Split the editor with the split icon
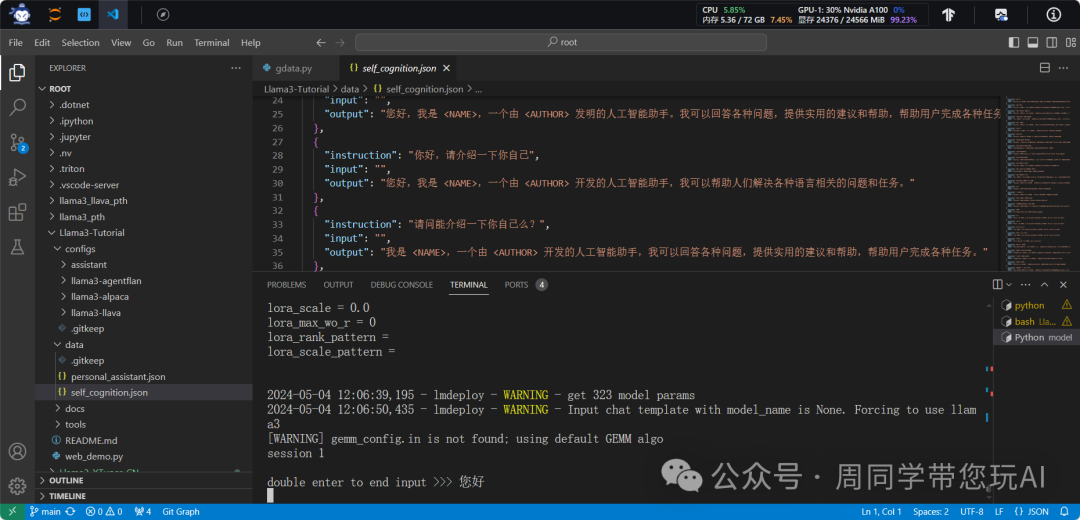The height and width of the screenshot is (520, 1080). point(1044,67)
